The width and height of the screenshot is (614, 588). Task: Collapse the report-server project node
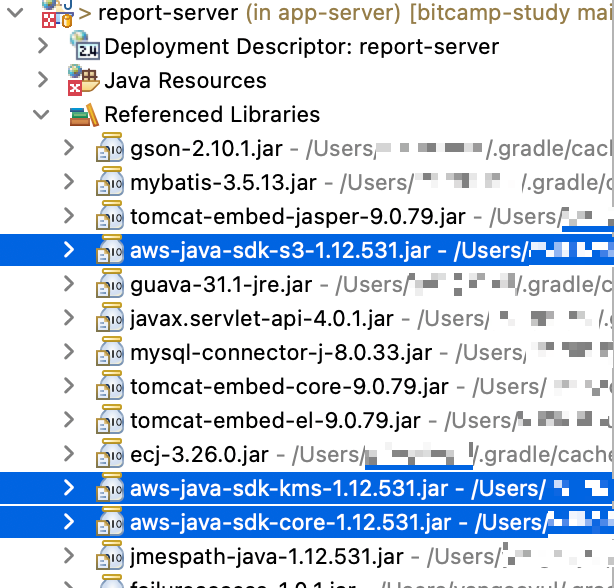click(15, 13)
